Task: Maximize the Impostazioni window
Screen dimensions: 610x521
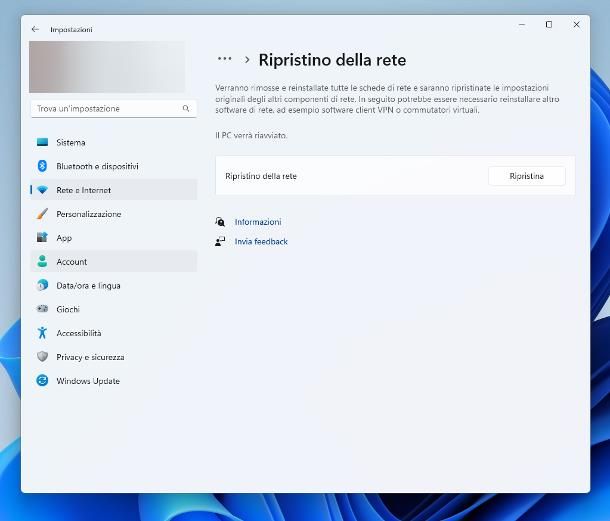Action: pyautogui.click(x=549, y=25)
